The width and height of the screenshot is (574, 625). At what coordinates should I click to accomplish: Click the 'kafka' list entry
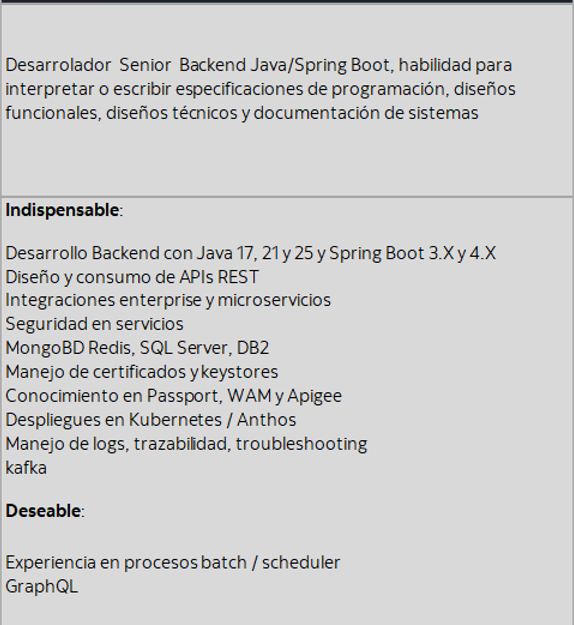(x=26, y=468)
